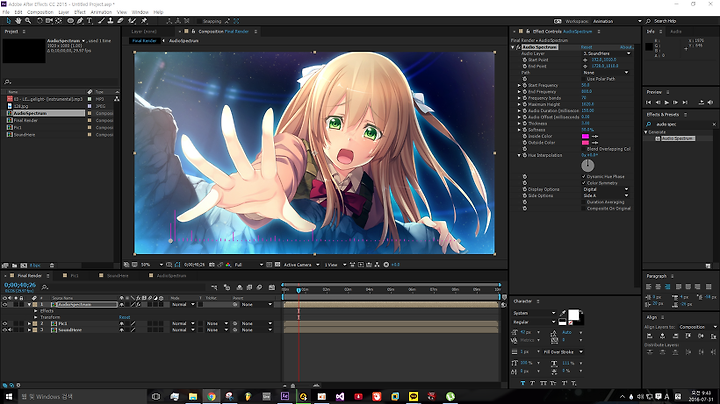This screenshot has width=720, height=404.
Task: Open the Display Options dropdown
Action: (606, 189)
